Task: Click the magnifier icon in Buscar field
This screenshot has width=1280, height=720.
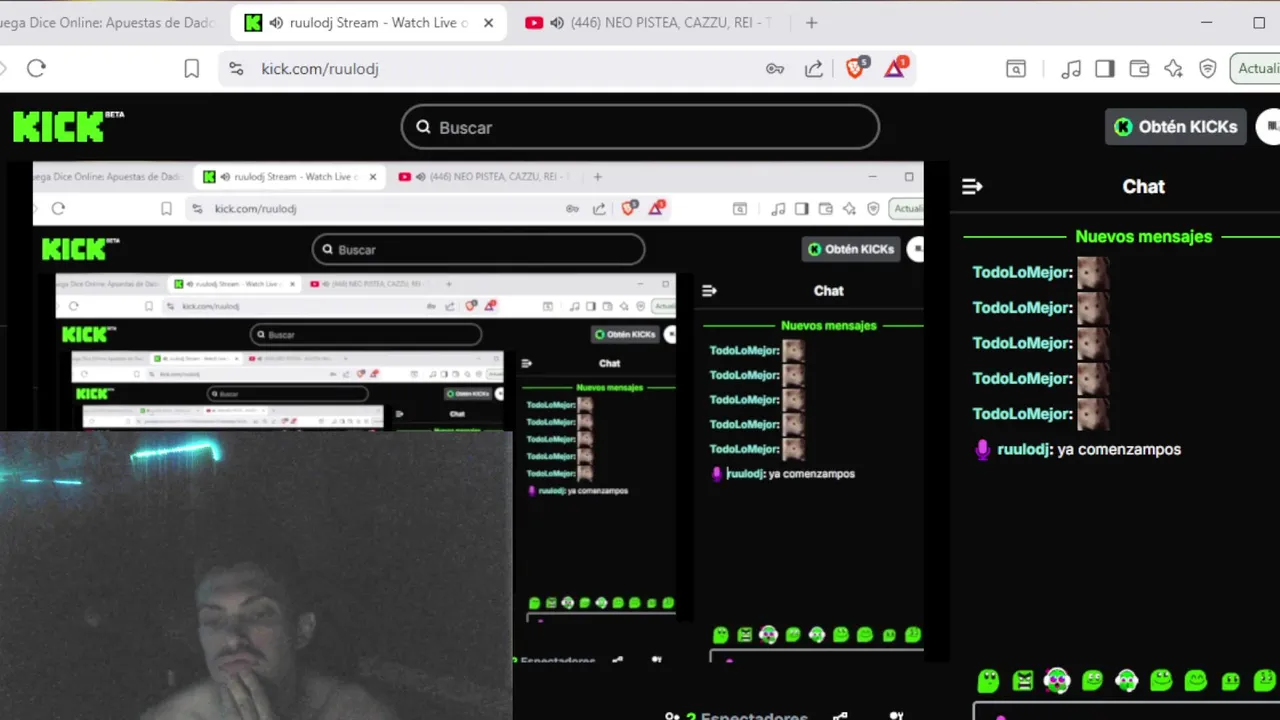Action: tap(423, 127)
